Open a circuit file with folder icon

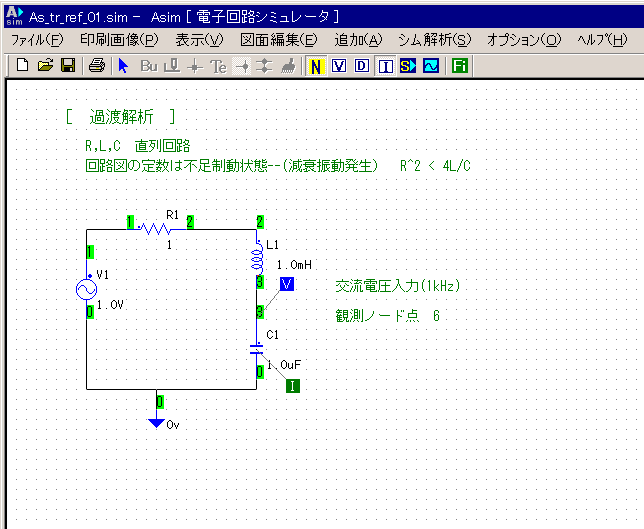[x=46, y=65]
